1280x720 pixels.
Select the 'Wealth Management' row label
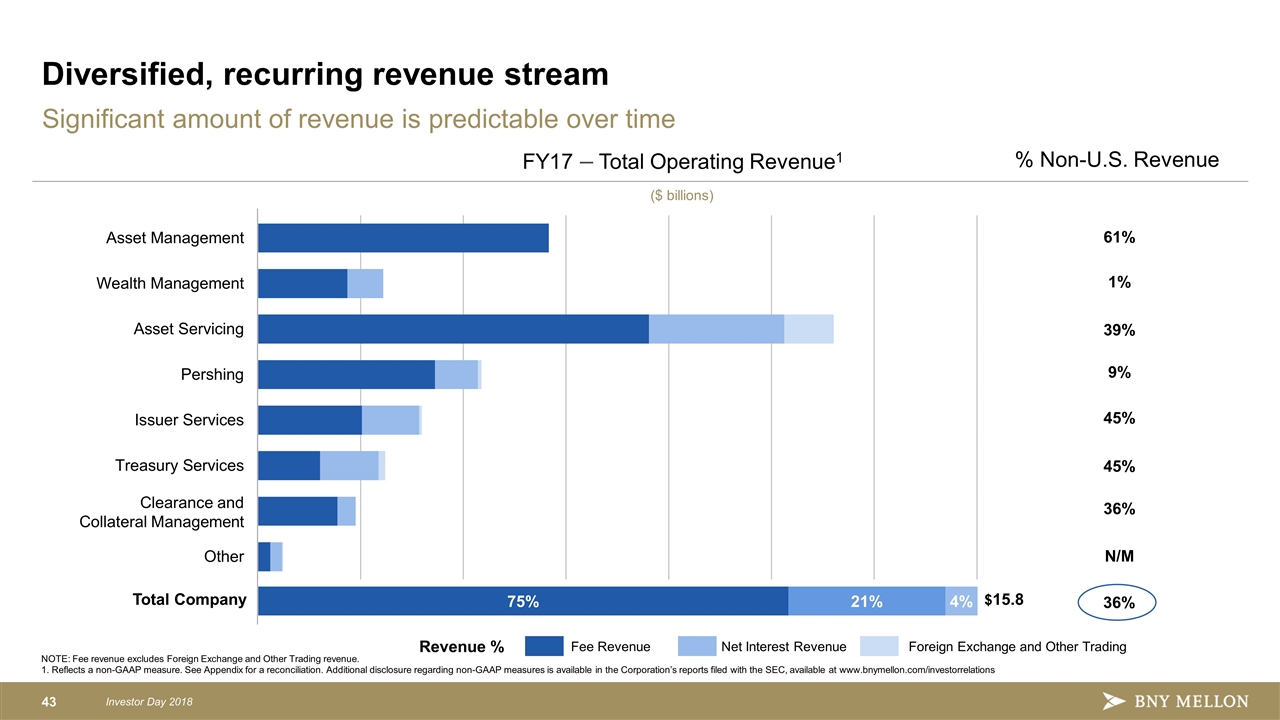pyautogui.click(x=170, y=284)
